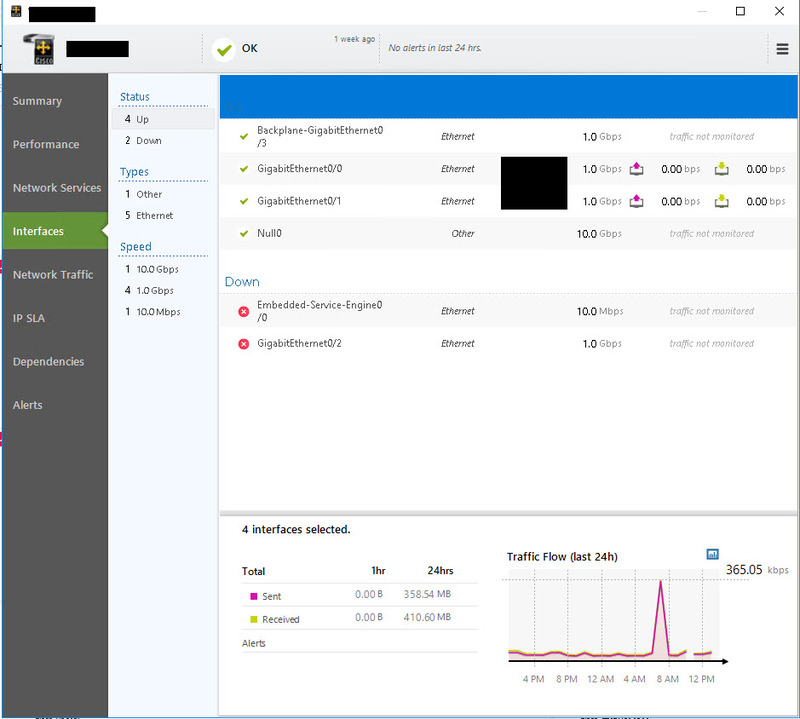800x719 pixels.
Task: Collapse the Types filter section
Action: tap(133, 171)
